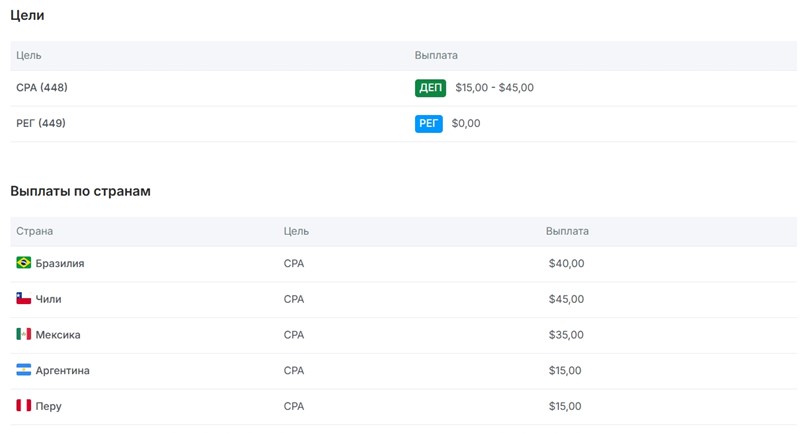Click the Peru flag icon
Image resolution: width=803 pixels, height=433 pixels.
pyautogui.click(x=24, y=406)
